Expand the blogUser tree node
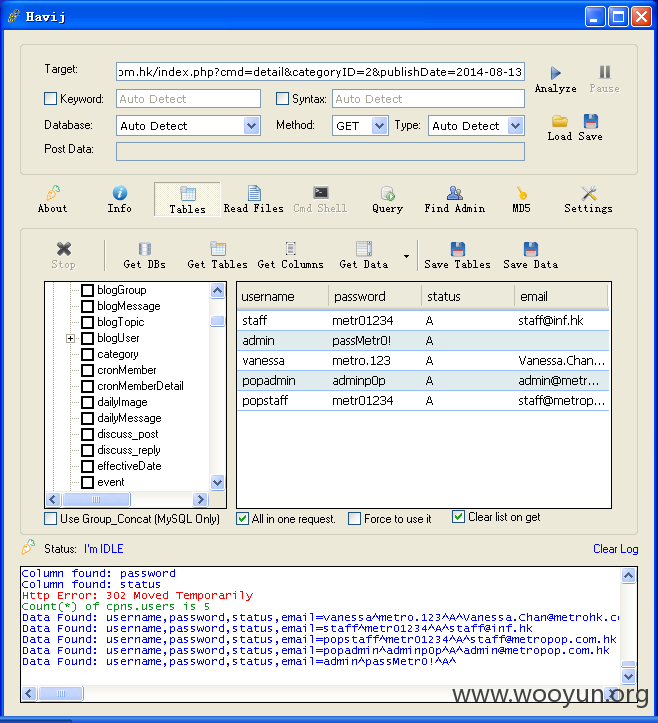This screenshot has width=658, height=723. click(70, 338)
